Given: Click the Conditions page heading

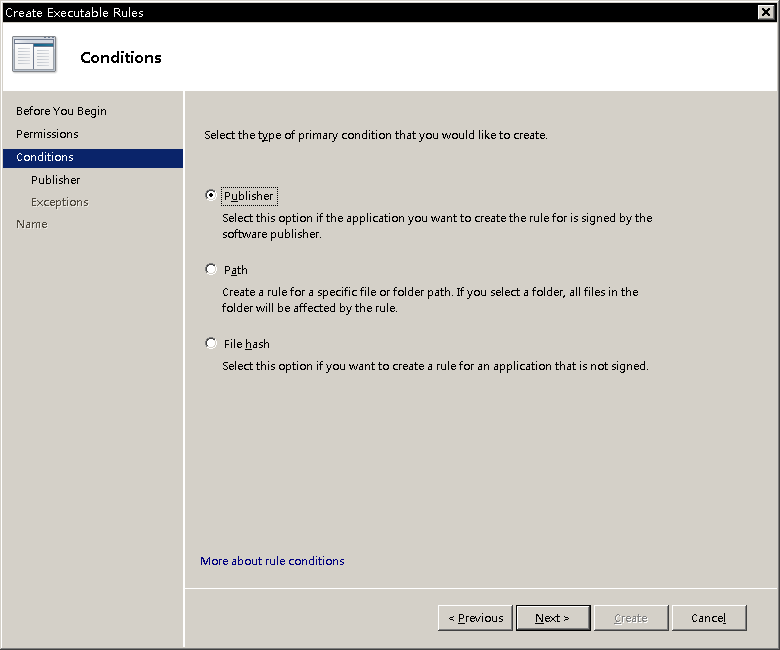Looking at the screenshot, I should (121, 58).
